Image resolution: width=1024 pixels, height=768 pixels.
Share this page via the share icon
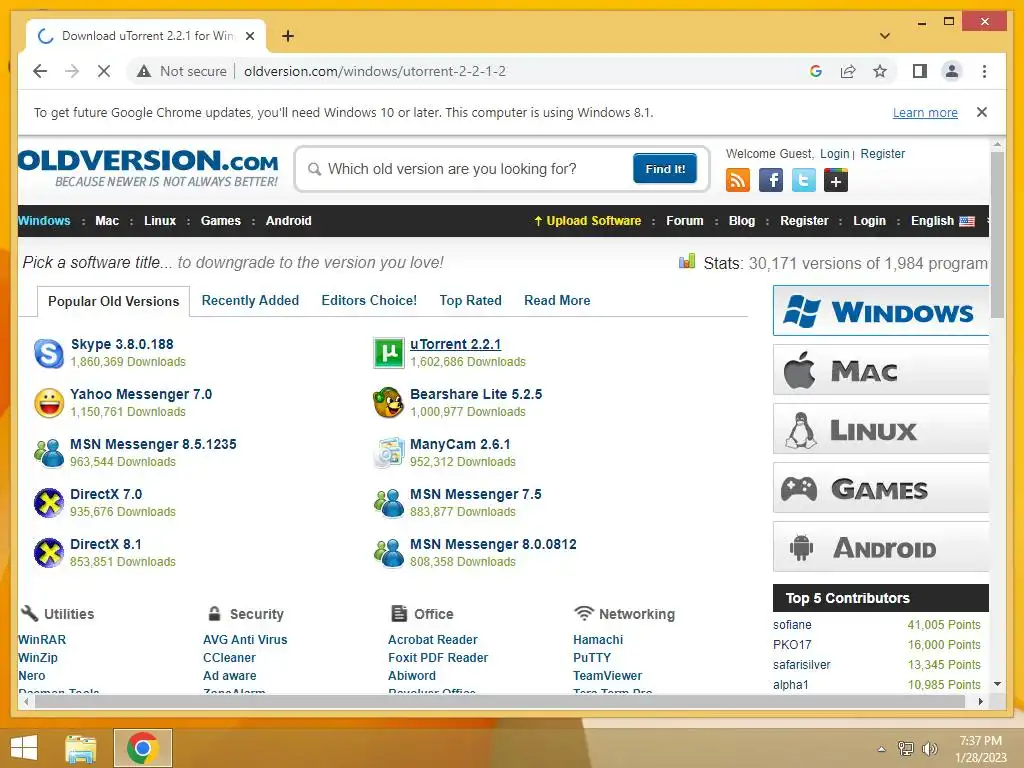[848, 71]
